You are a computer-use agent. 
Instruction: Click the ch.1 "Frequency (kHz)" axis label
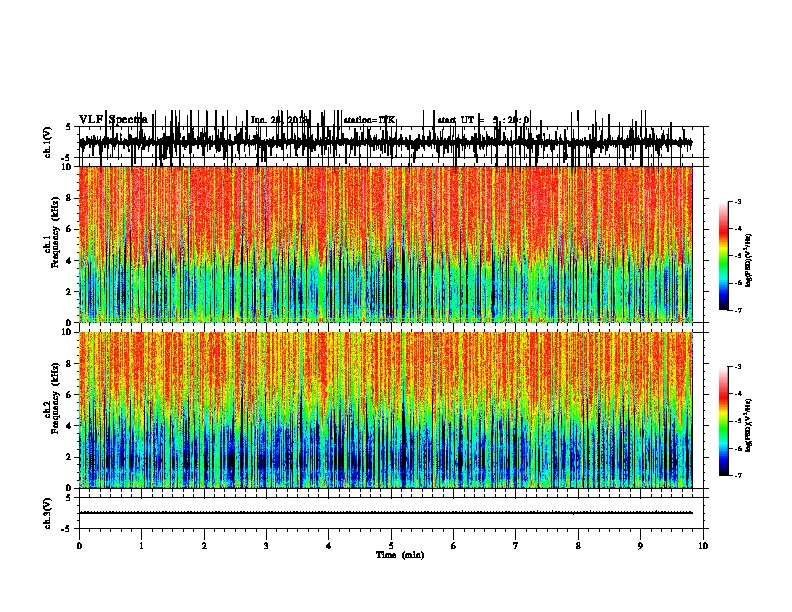[55, 232]
